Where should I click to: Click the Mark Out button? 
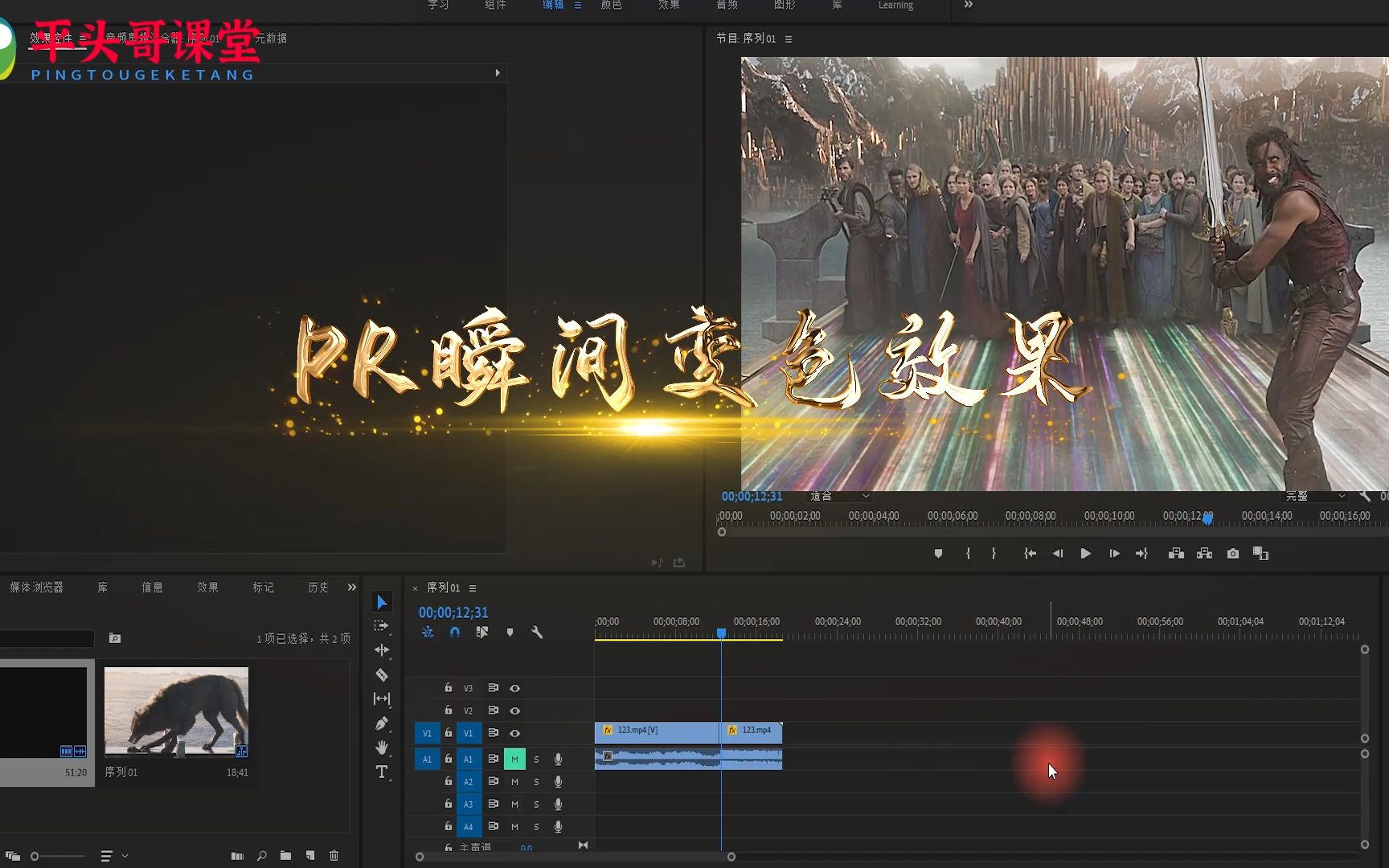pos(994,554)
